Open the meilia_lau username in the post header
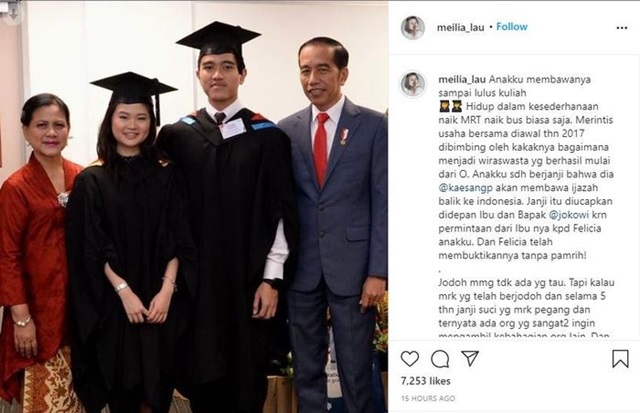The height and width of the screenshot is (413, 640). pyautogui.click(x=460, y=27)
